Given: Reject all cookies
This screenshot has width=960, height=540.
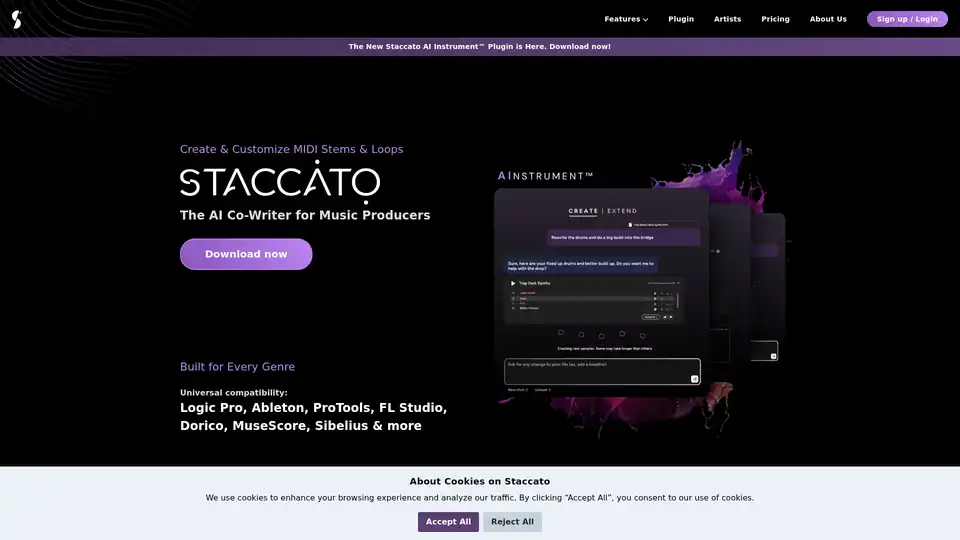Looking at the screenshot, I should click(512, 522).
